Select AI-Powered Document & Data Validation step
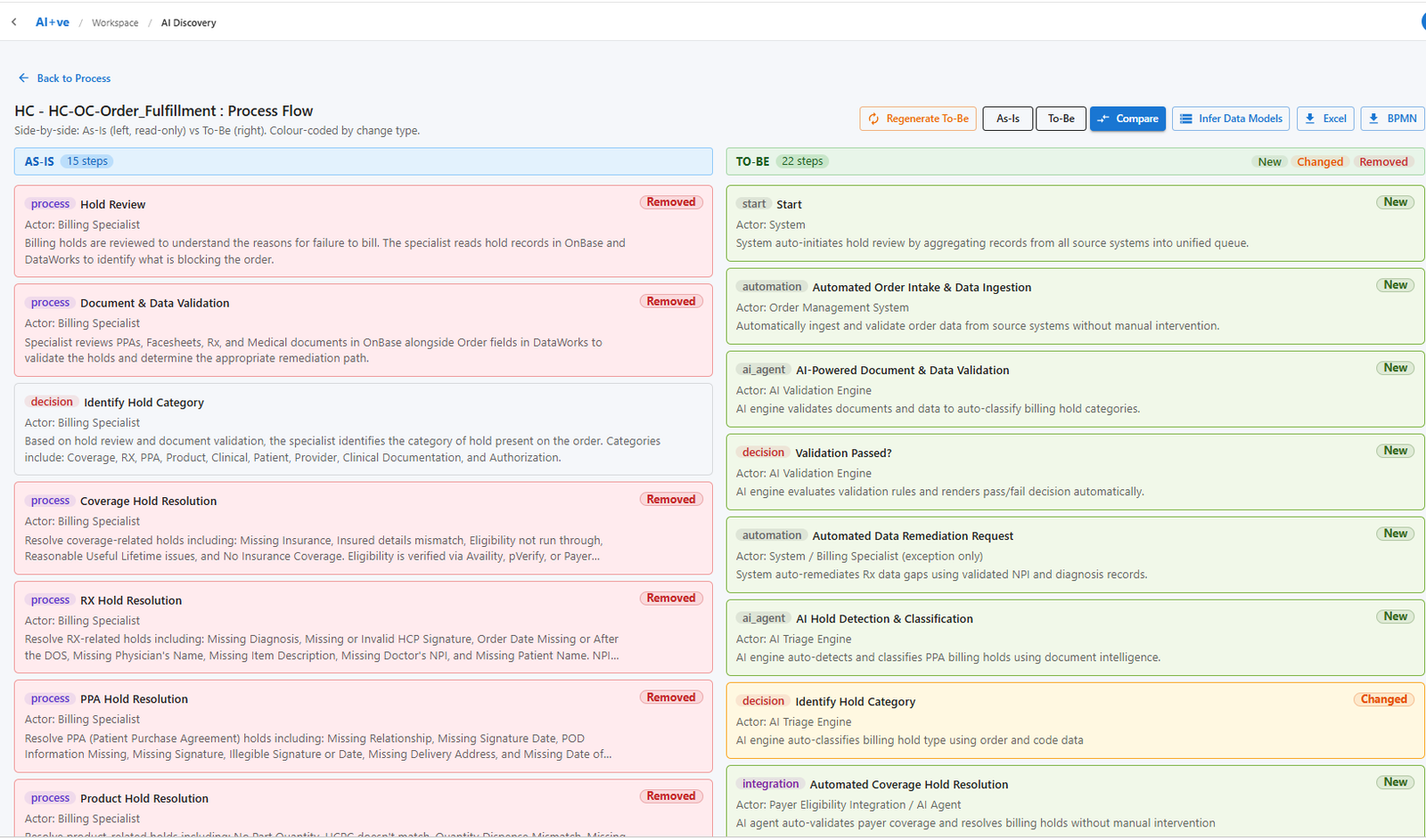This screenshot has width=1426, height=840. click(x=1076, y=389)
